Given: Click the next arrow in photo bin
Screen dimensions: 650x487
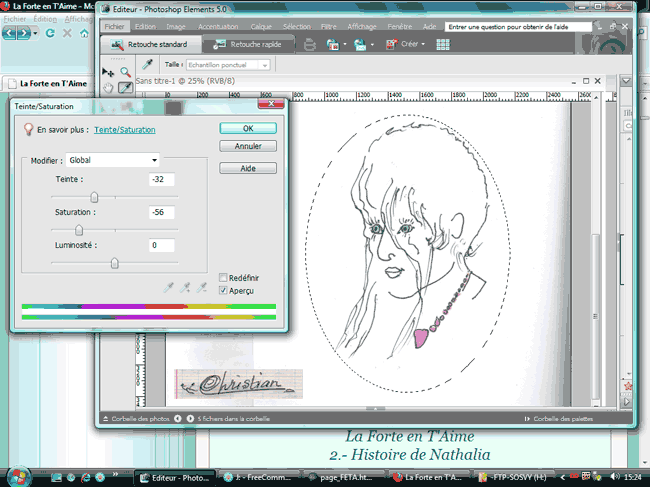Looking at the screenshot, I should tap(190, 419).
